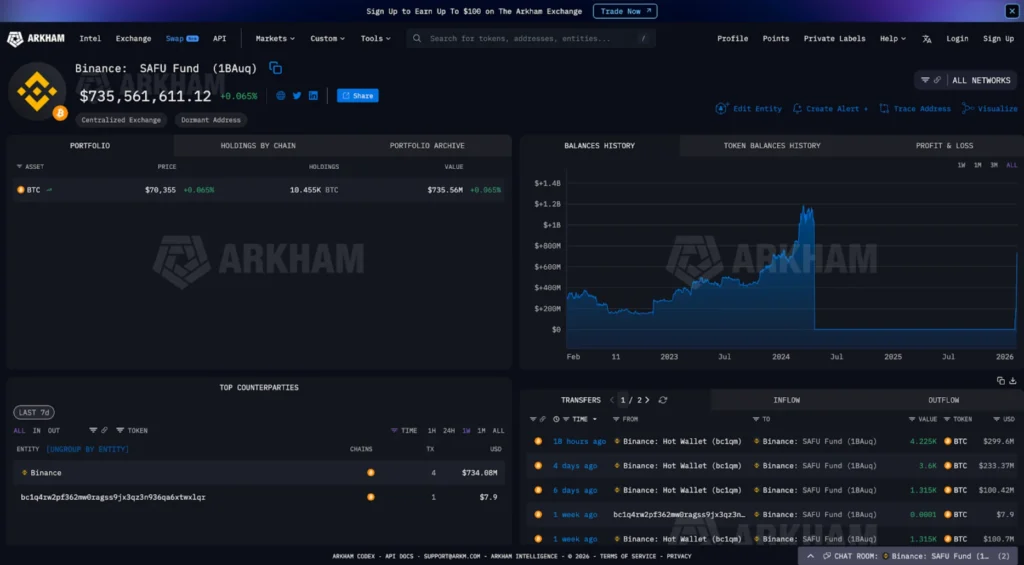Click the token search field
This screenshot has width=1024, height=565.
530,39
